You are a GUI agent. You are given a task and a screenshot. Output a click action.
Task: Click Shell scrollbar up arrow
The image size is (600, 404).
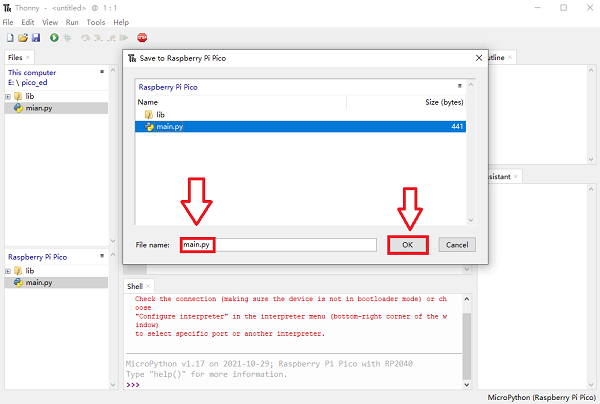[x=466, y=299]
